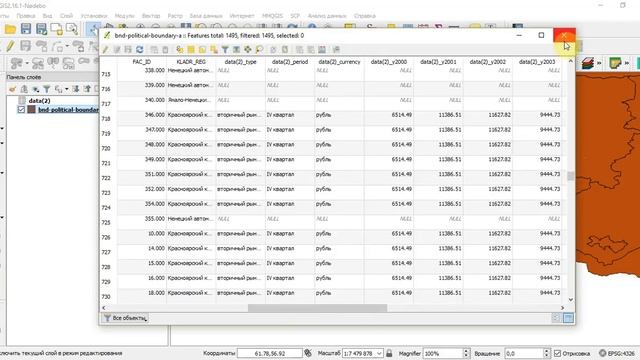640x360 pixels.
Task: Open the Растр menu
Action: click(x=175, y=16)
